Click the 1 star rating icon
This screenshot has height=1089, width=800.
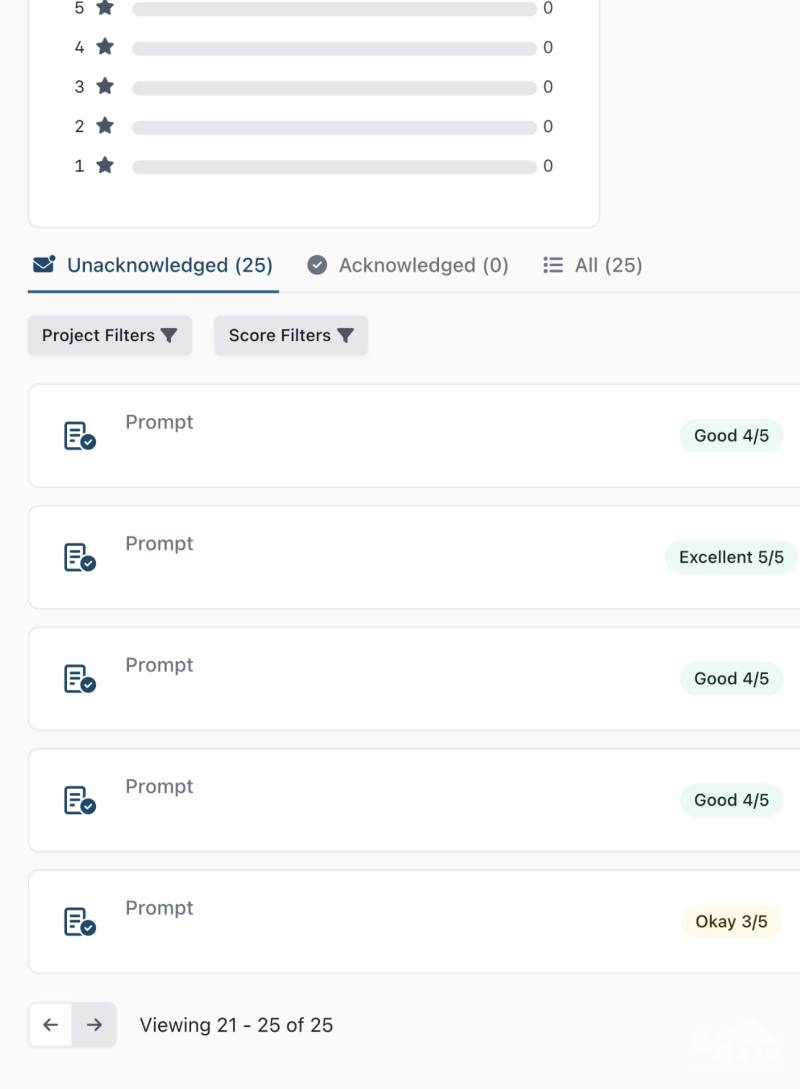105,166
